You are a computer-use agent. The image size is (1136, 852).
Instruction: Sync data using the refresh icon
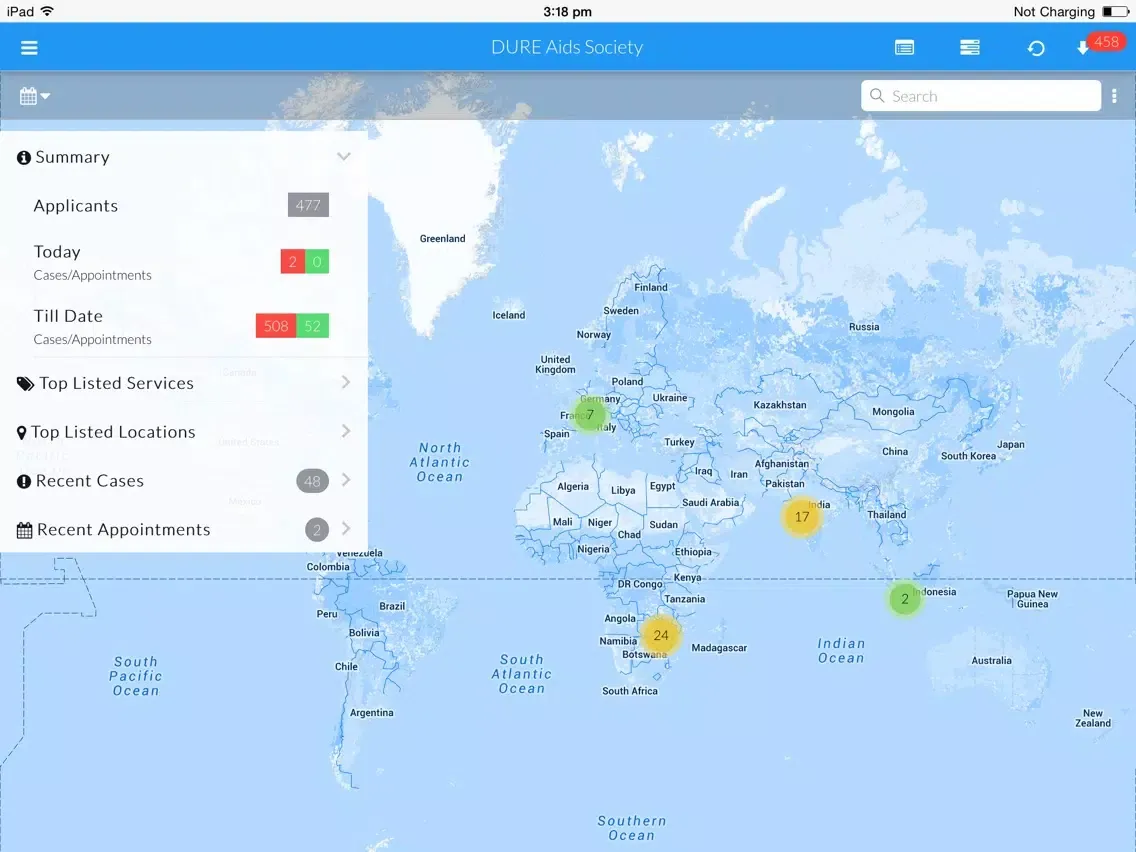pyautogui.click(x=1036, y=47)
